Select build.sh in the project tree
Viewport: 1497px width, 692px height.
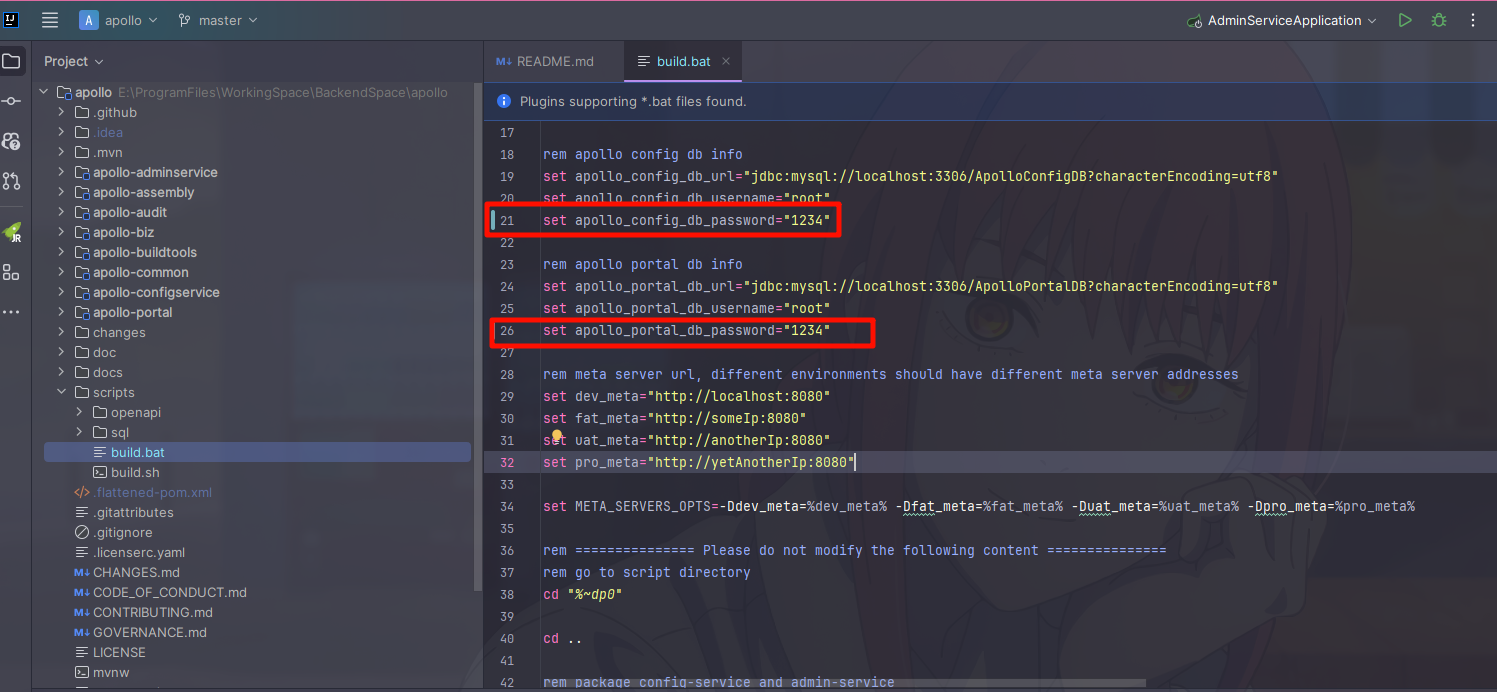pyautogui.click(x=135, y=472)
